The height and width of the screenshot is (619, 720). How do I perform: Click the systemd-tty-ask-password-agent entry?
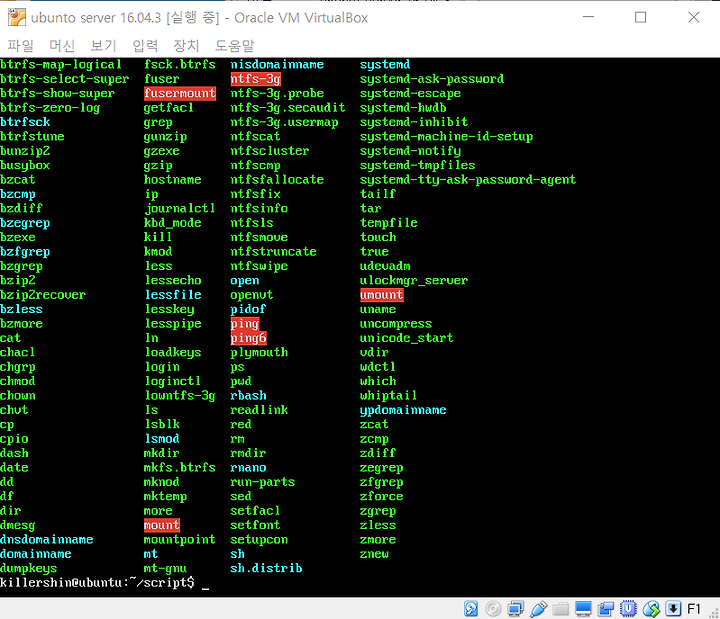[x=467, y=180]
